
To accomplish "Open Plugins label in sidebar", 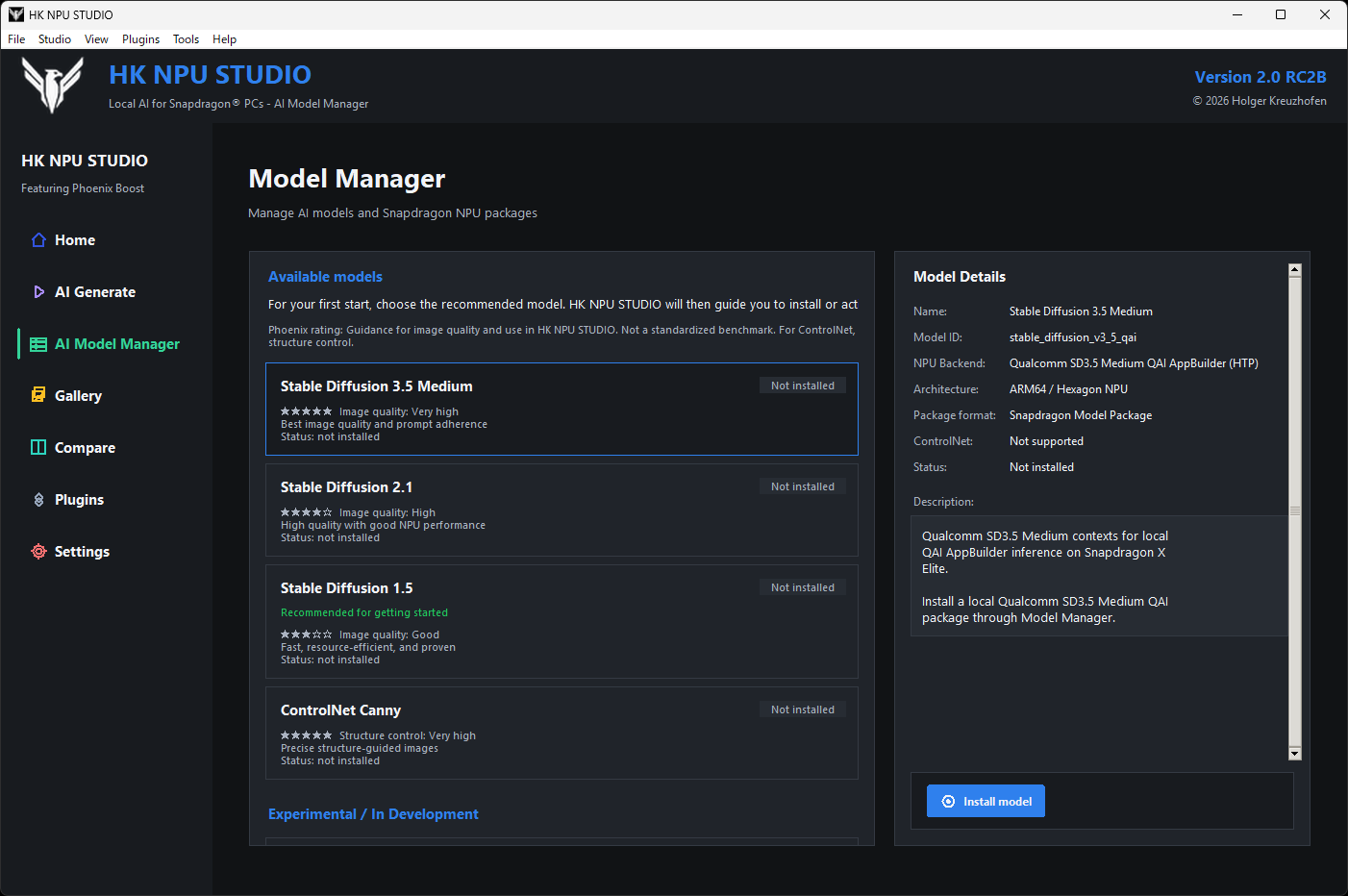I will (x=79, y=500).
